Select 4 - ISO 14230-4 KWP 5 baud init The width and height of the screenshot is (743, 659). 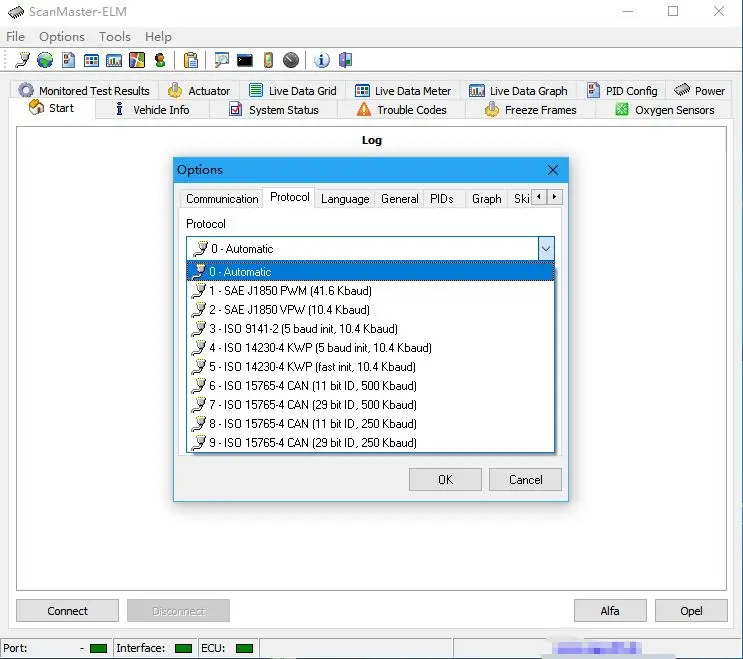pyautogui.click(x=370, y=347)
